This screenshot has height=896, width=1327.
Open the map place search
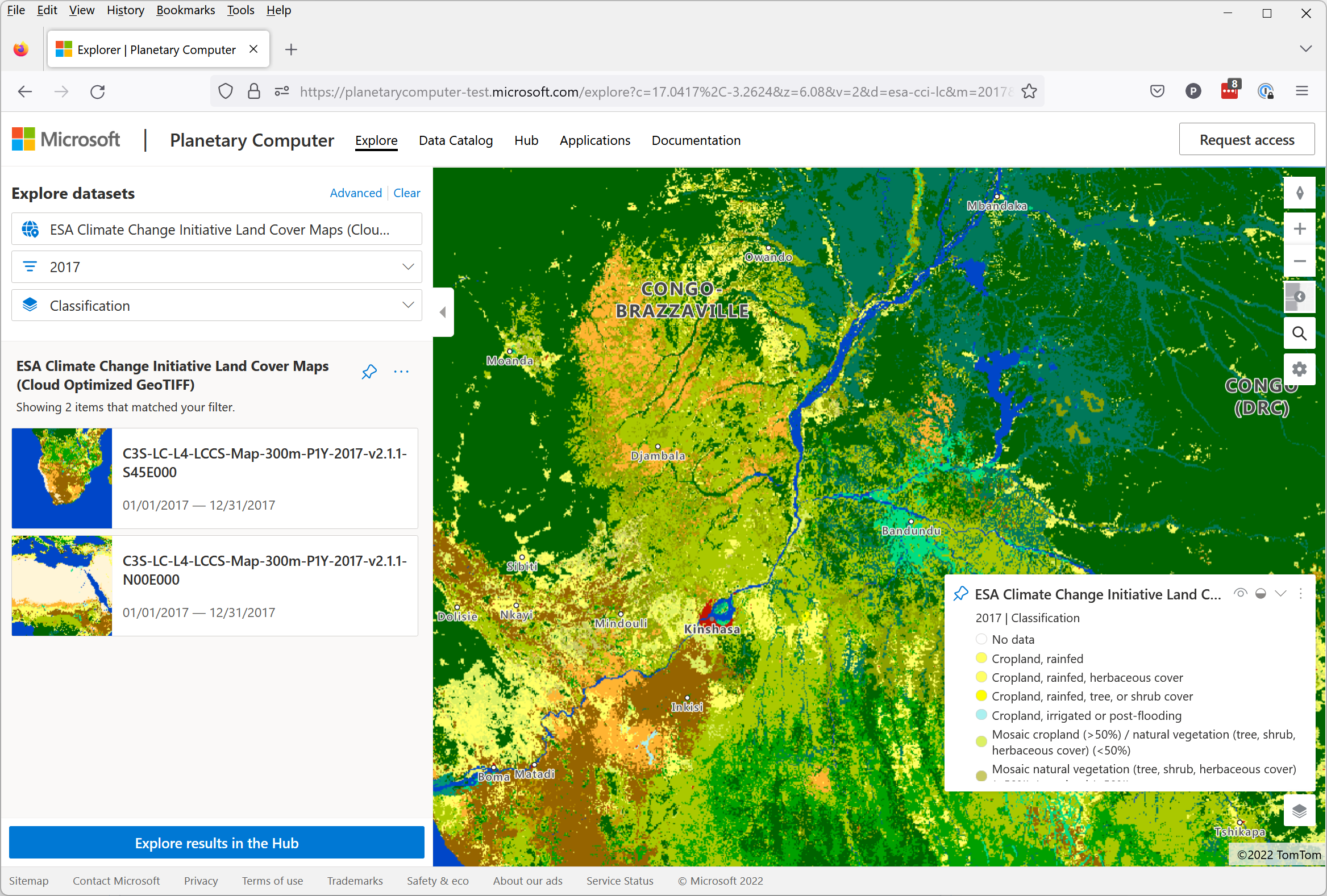[1299, 334]
